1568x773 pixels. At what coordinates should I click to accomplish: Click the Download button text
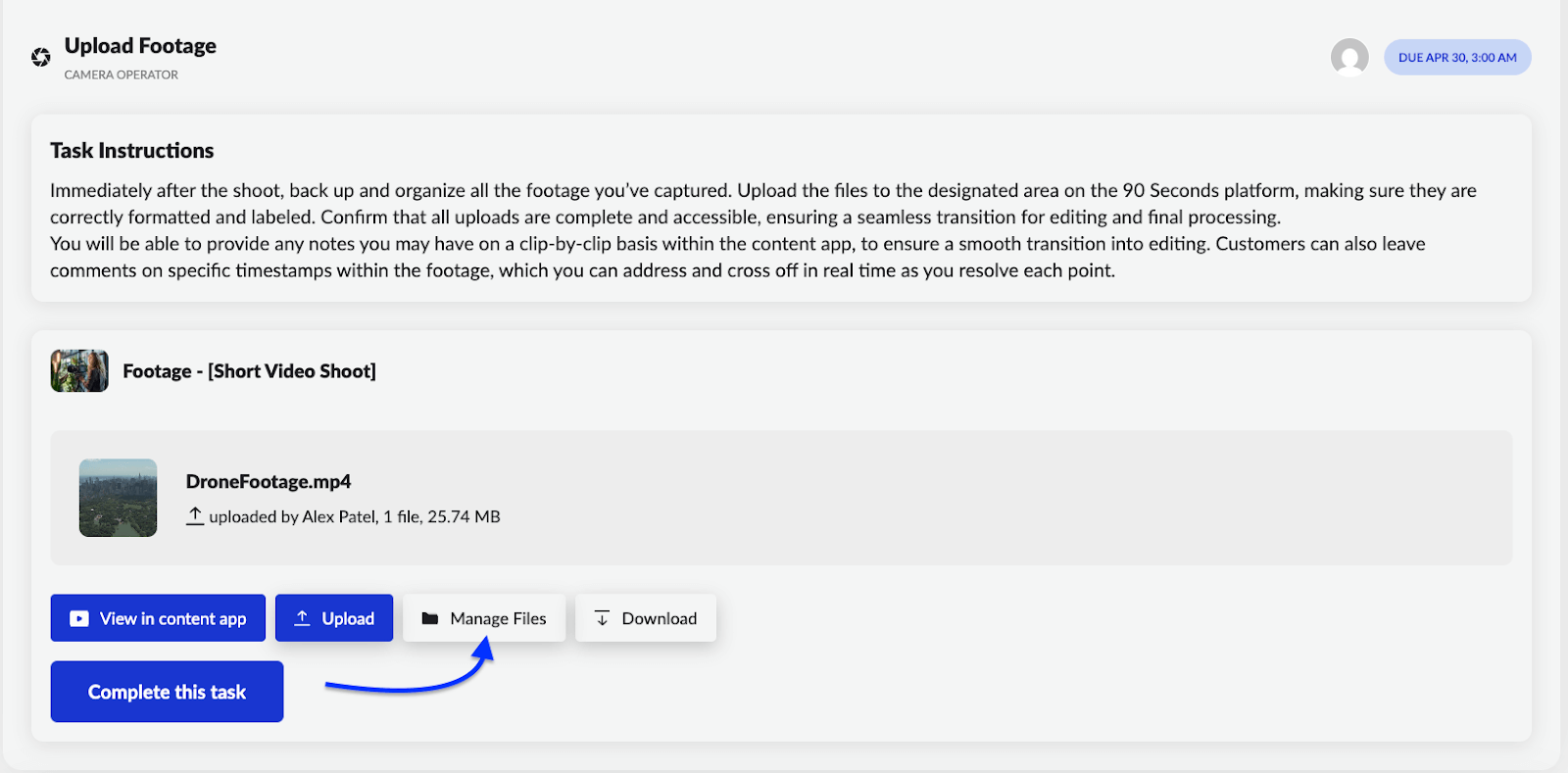tap(659, 619)
